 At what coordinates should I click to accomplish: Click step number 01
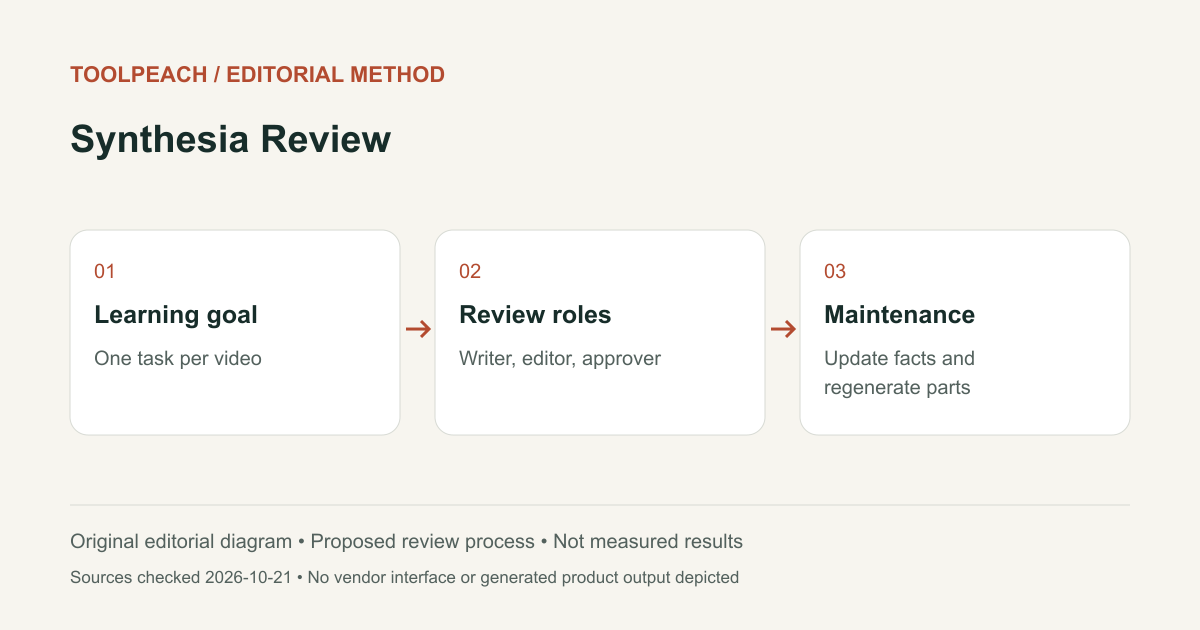(105, 271)
